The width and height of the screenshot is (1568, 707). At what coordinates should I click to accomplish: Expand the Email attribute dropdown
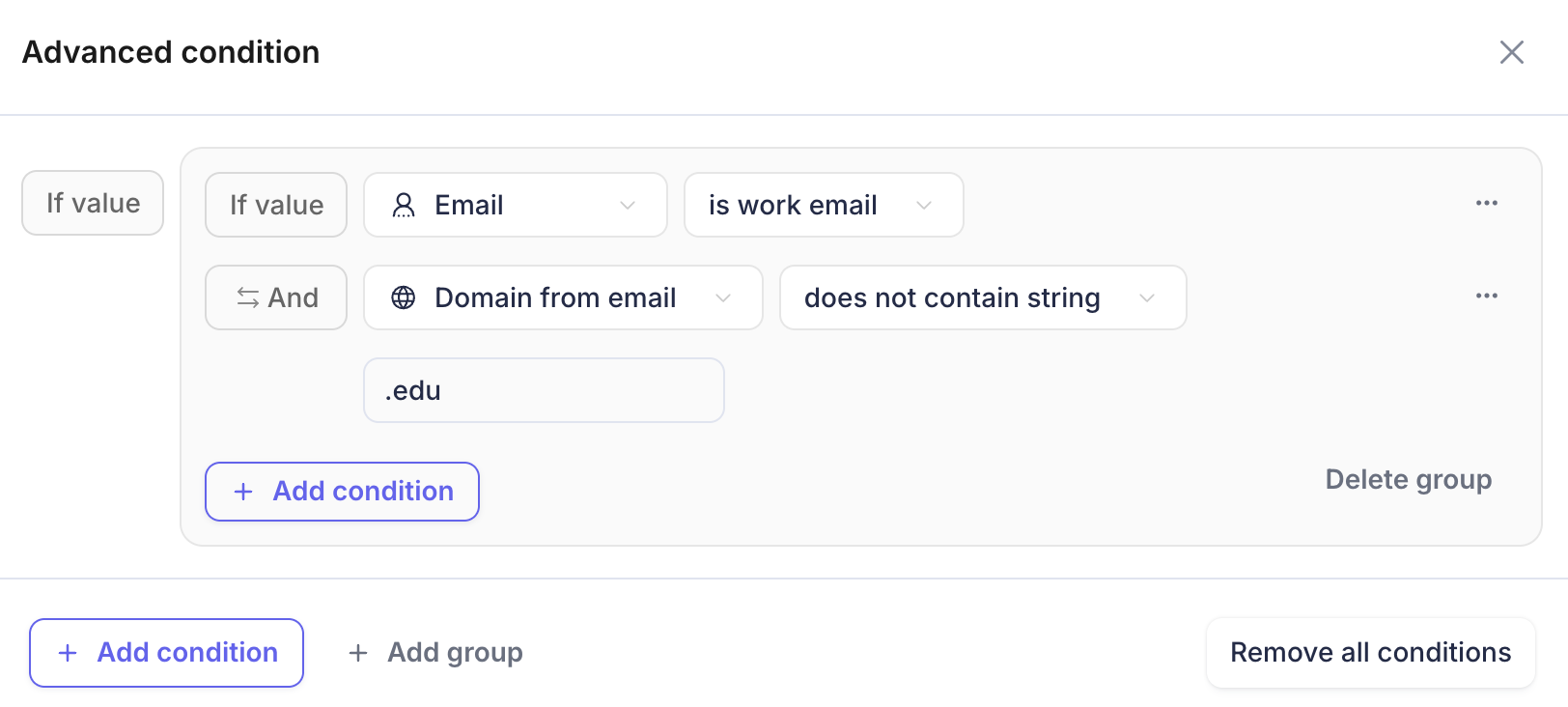coord(516,205)
